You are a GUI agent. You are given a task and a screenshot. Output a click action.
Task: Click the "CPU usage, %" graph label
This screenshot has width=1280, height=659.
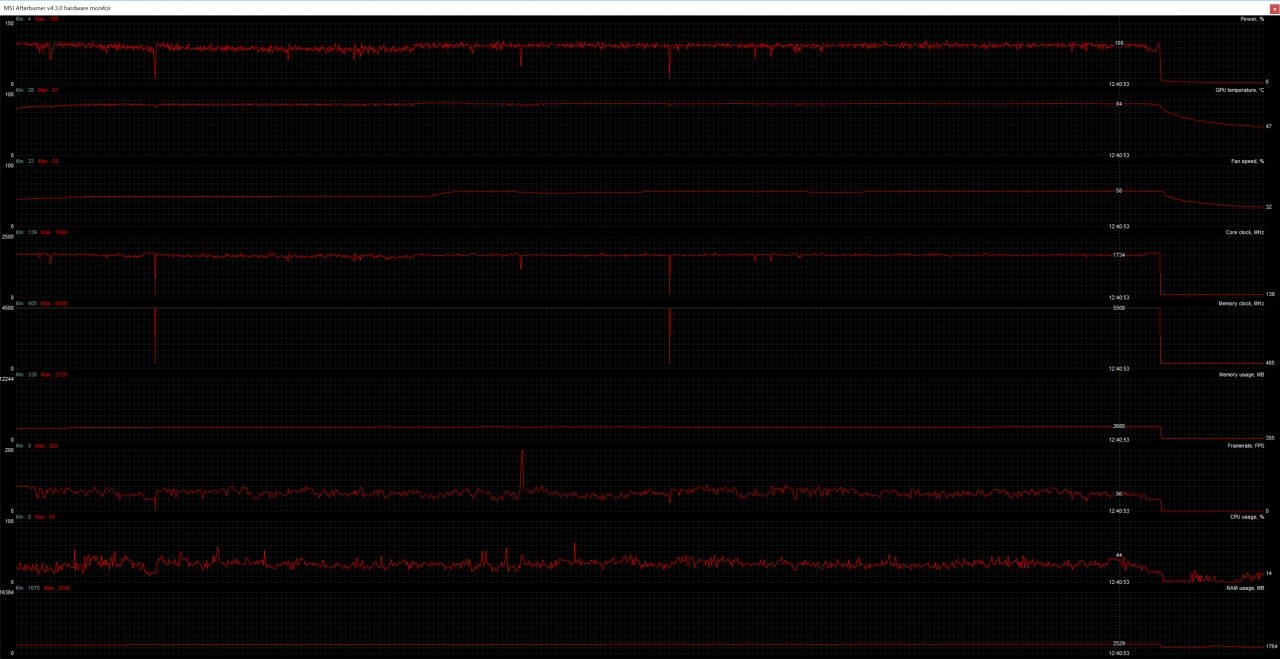coord(1247,517)
